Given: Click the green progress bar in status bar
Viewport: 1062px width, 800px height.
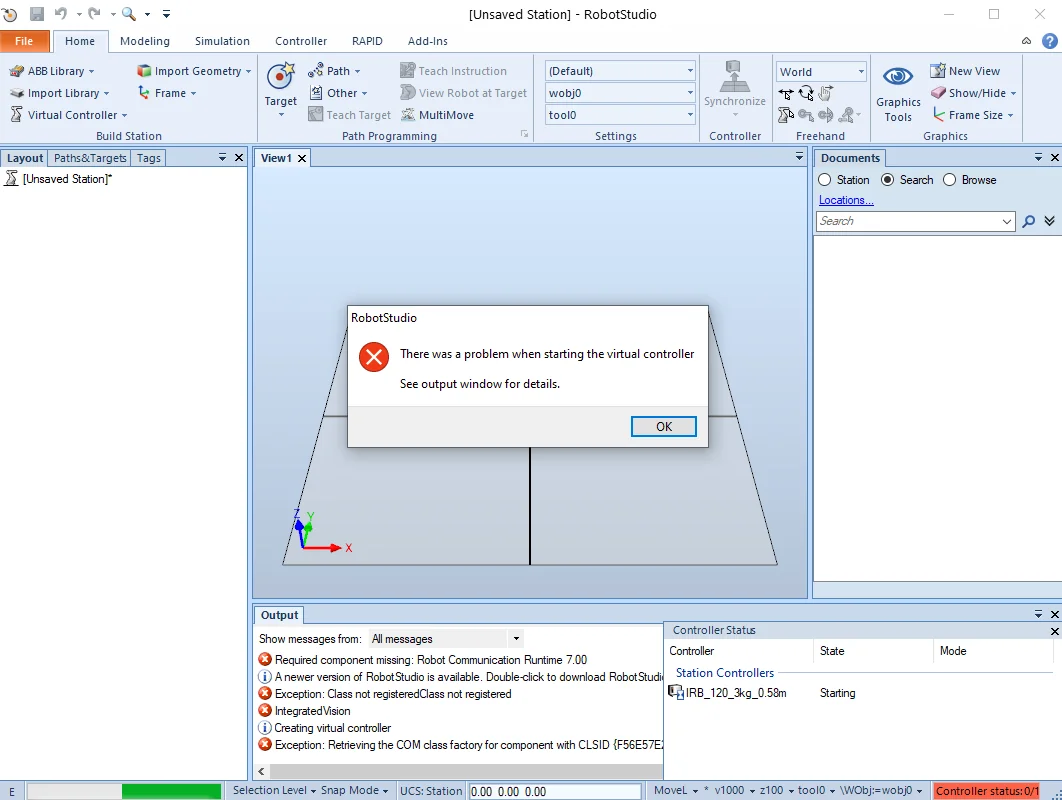Looking at the screenshot, I should pyautogui.click(x=171, y=791).
